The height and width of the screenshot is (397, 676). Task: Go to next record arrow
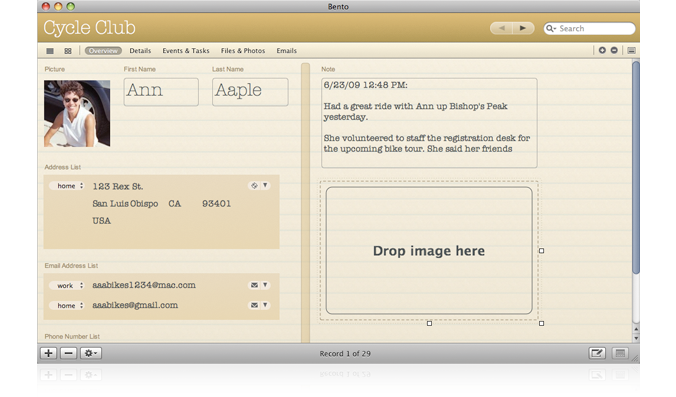523,28
